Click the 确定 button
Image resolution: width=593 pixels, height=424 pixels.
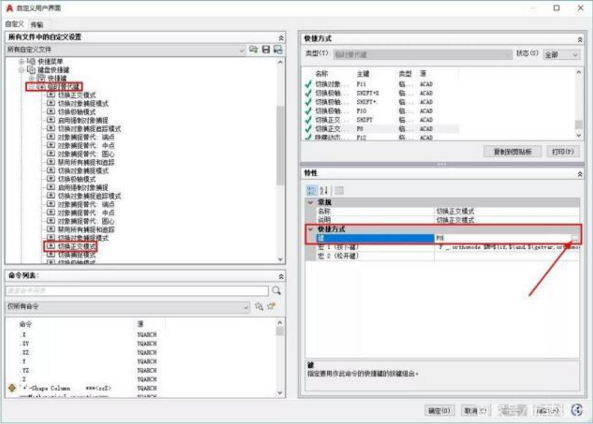(x=439, y=410)
